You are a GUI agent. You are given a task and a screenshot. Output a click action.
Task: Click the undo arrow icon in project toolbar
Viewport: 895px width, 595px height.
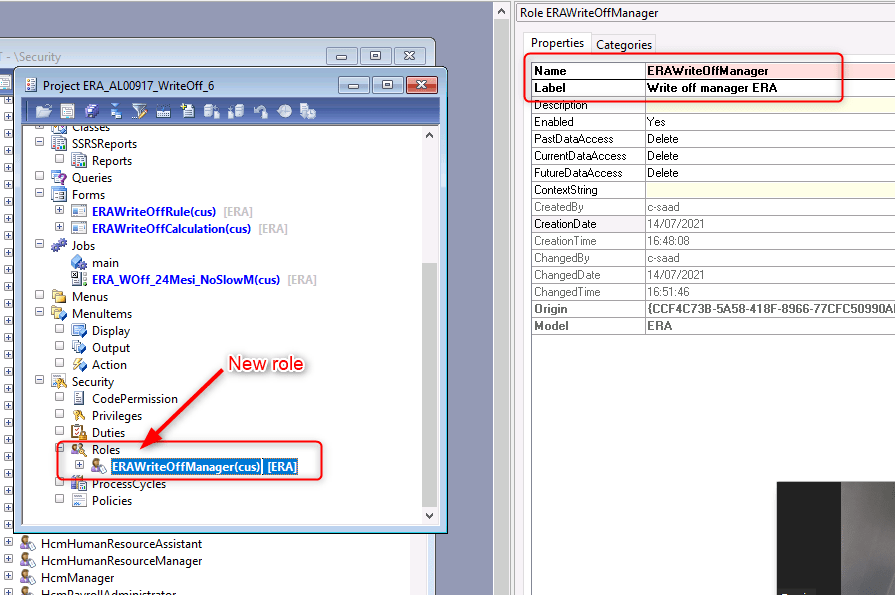pos(260,111)
